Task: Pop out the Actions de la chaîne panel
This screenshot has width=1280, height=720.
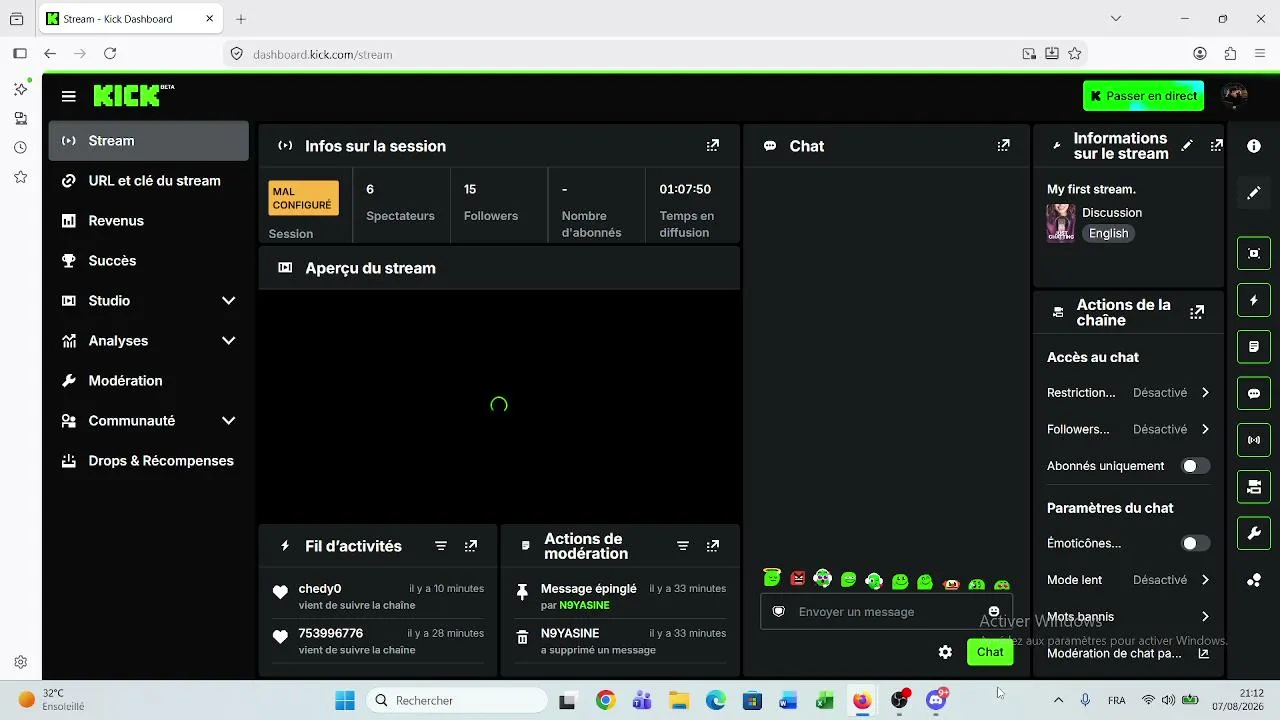Action: (x=1197, y=313)
